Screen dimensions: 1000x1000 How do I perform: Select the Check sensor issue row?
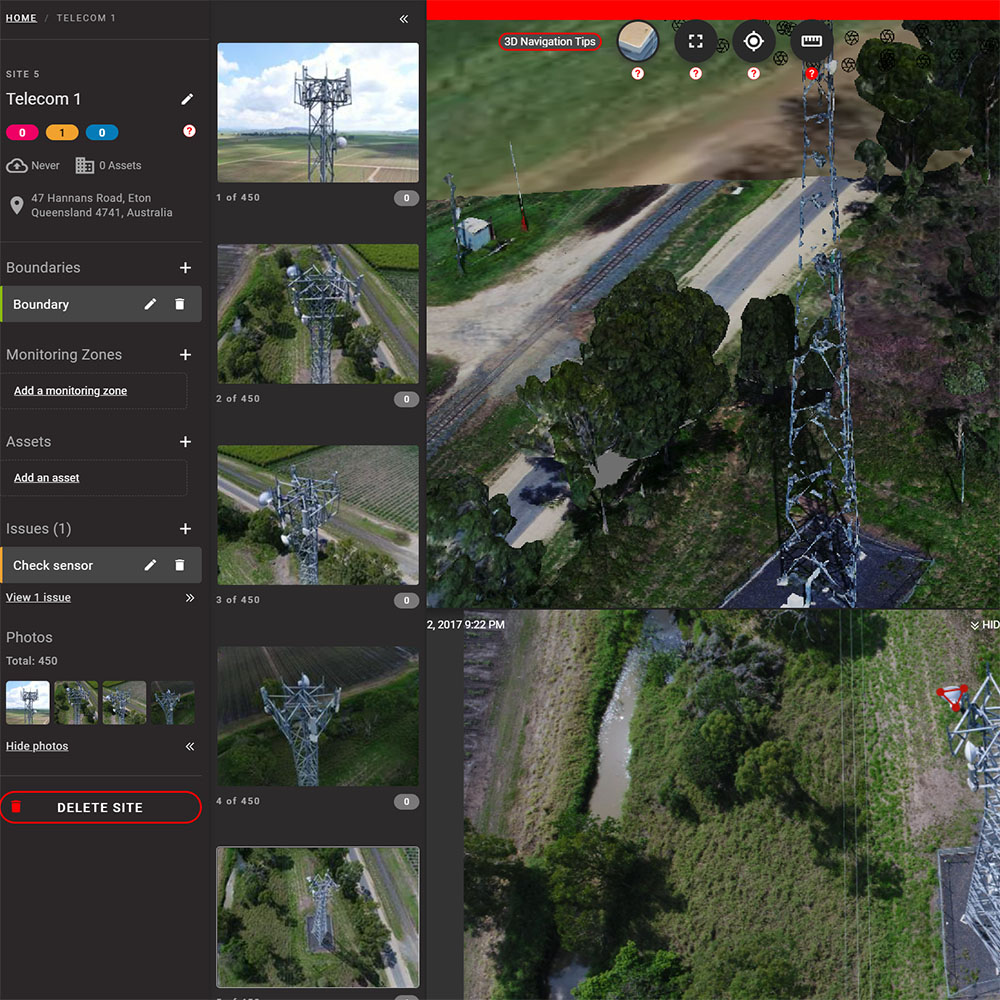click(101, 565)
